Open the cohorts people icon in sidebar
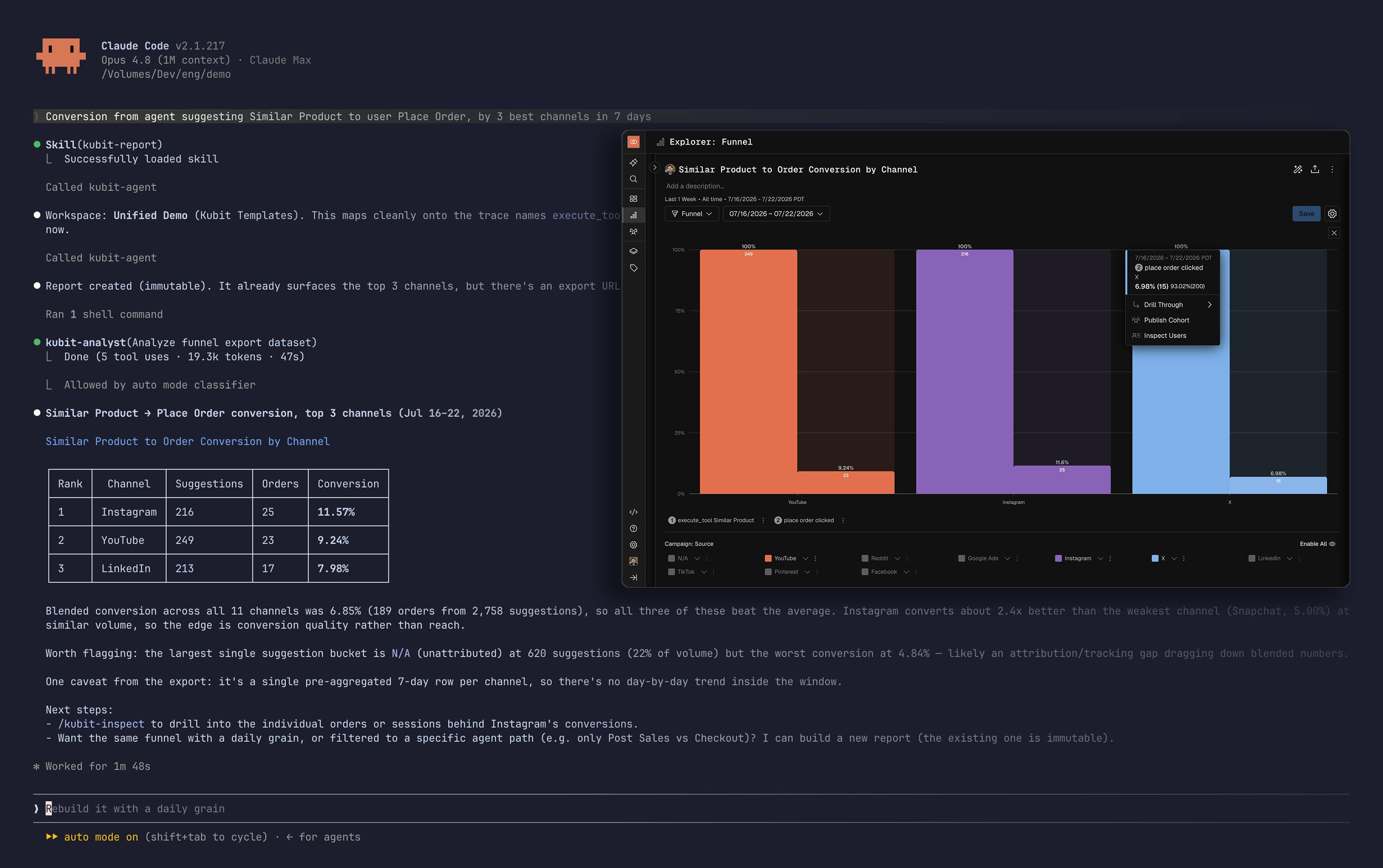 tap(633, 232)
